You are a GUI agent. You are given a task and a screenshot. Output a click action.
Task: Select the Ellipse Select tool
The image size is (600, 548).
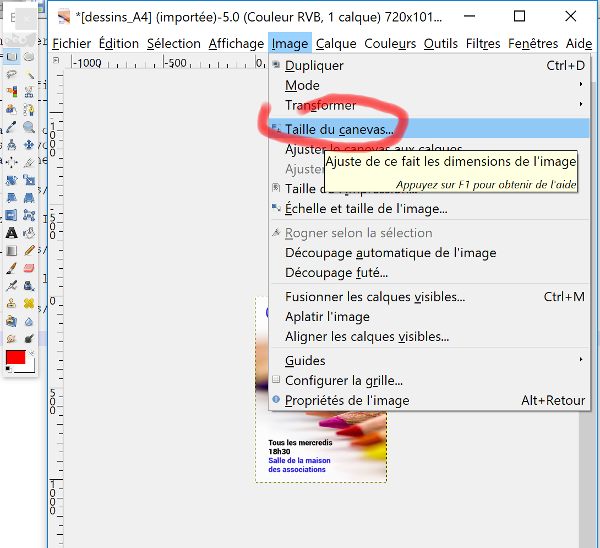click(x=29, y=57)
